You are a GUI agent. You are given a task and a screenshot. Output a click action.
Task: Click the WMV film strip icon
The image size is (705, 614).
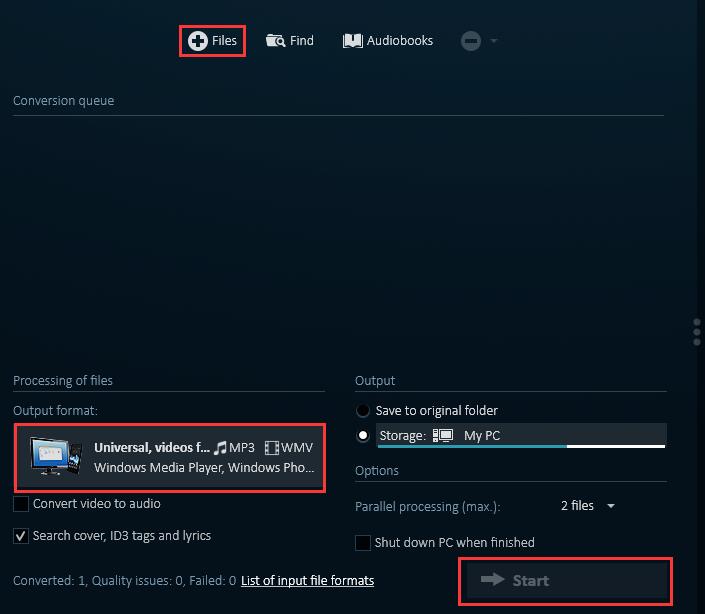point(271,448)
